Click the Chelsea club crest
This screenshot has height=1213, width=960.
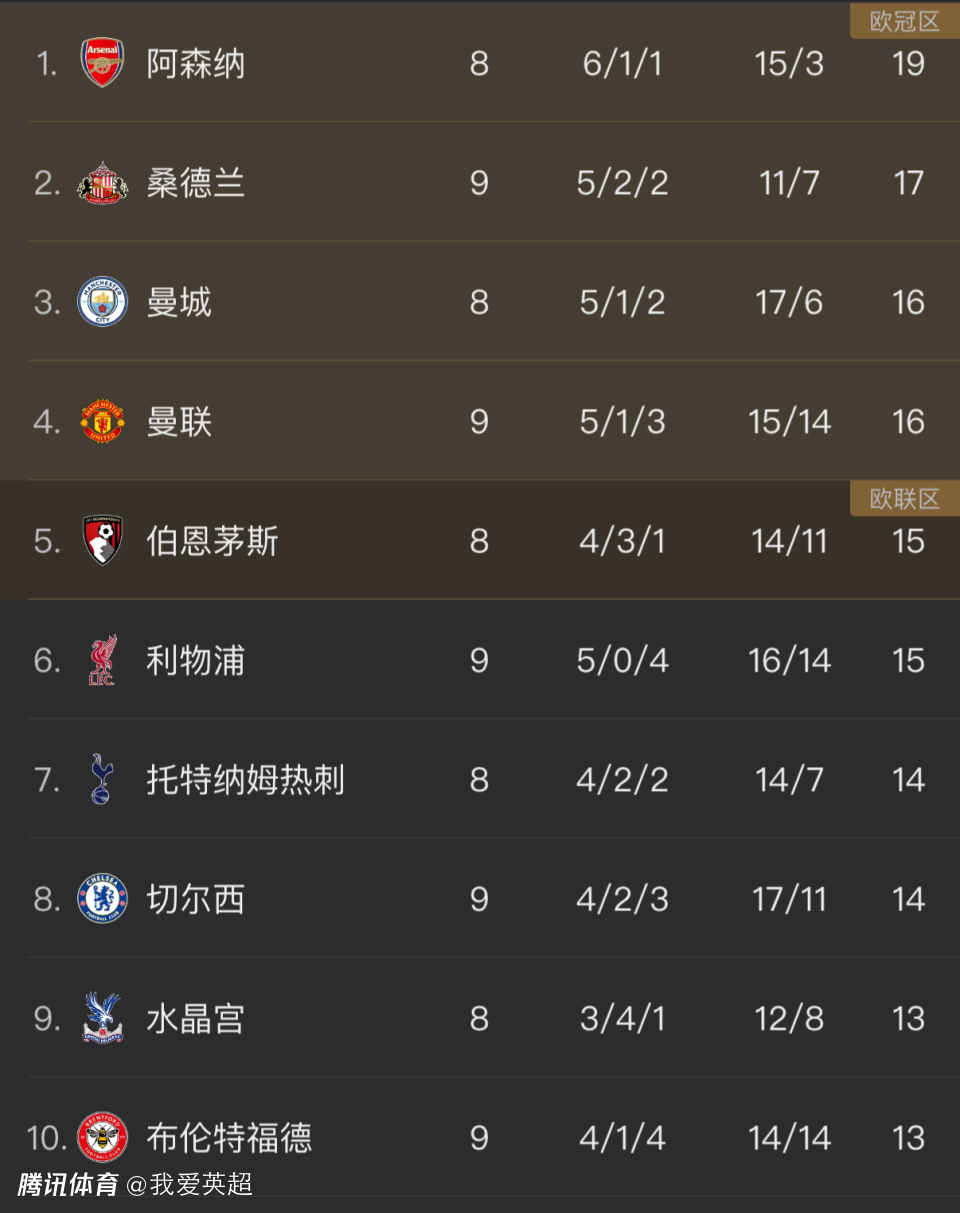(x=102, y=899)
